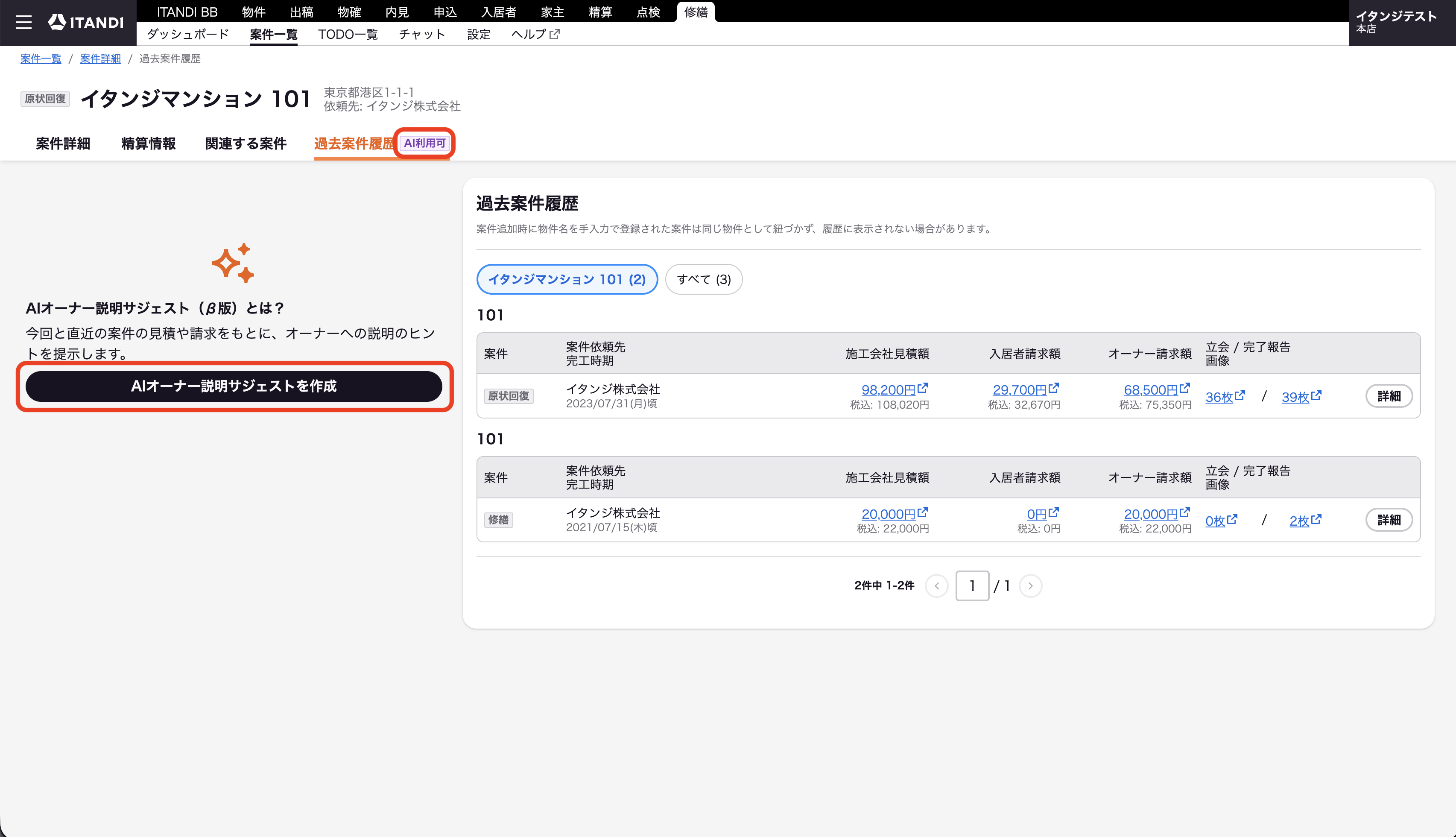Select 内見 in top navigation
Screen dimensions: 1456x837
coord(397,12)
